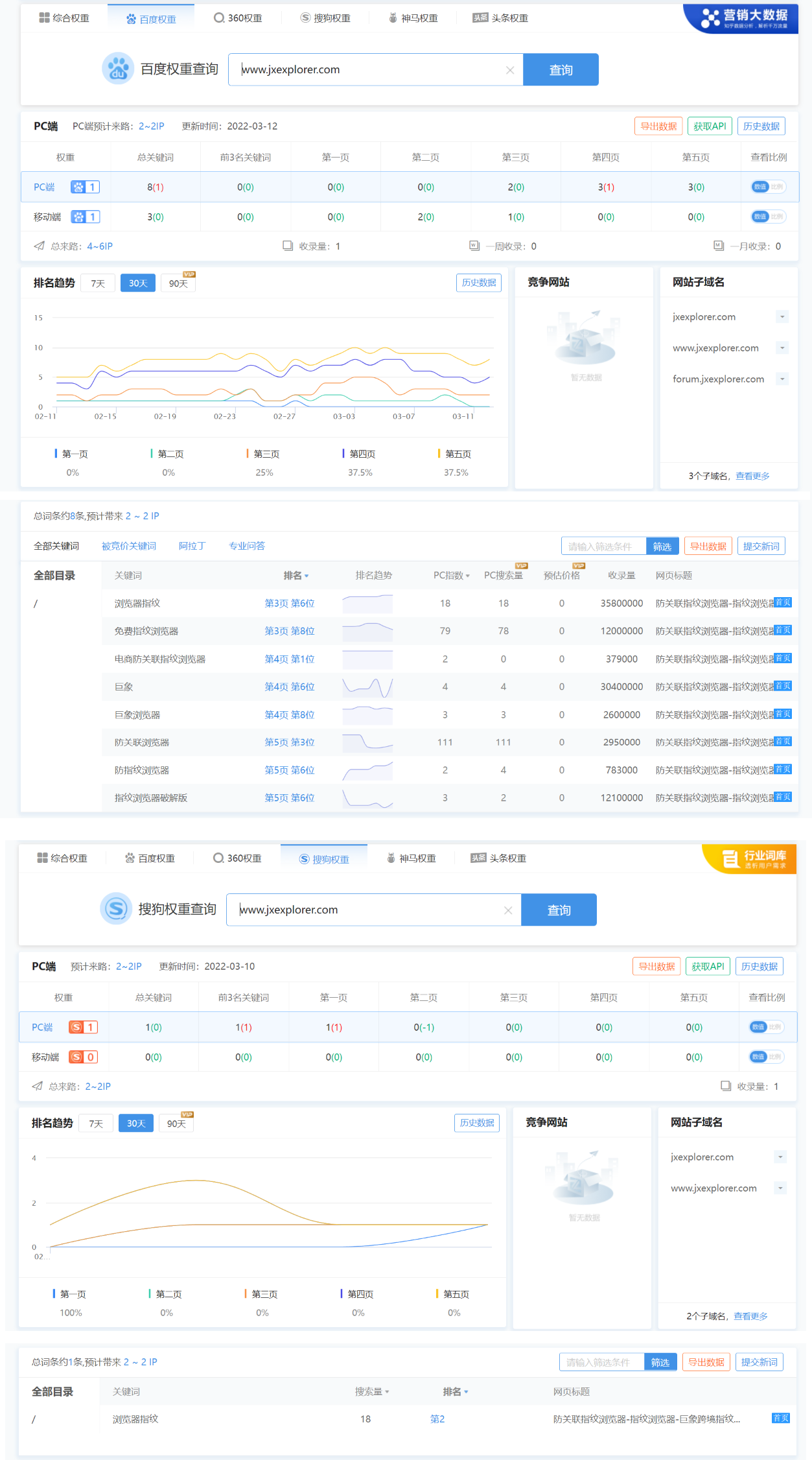812x1460 pixels.
Task: Click the Sogou logo beside 搜狗权重查询
Action: tap(116, 909)
